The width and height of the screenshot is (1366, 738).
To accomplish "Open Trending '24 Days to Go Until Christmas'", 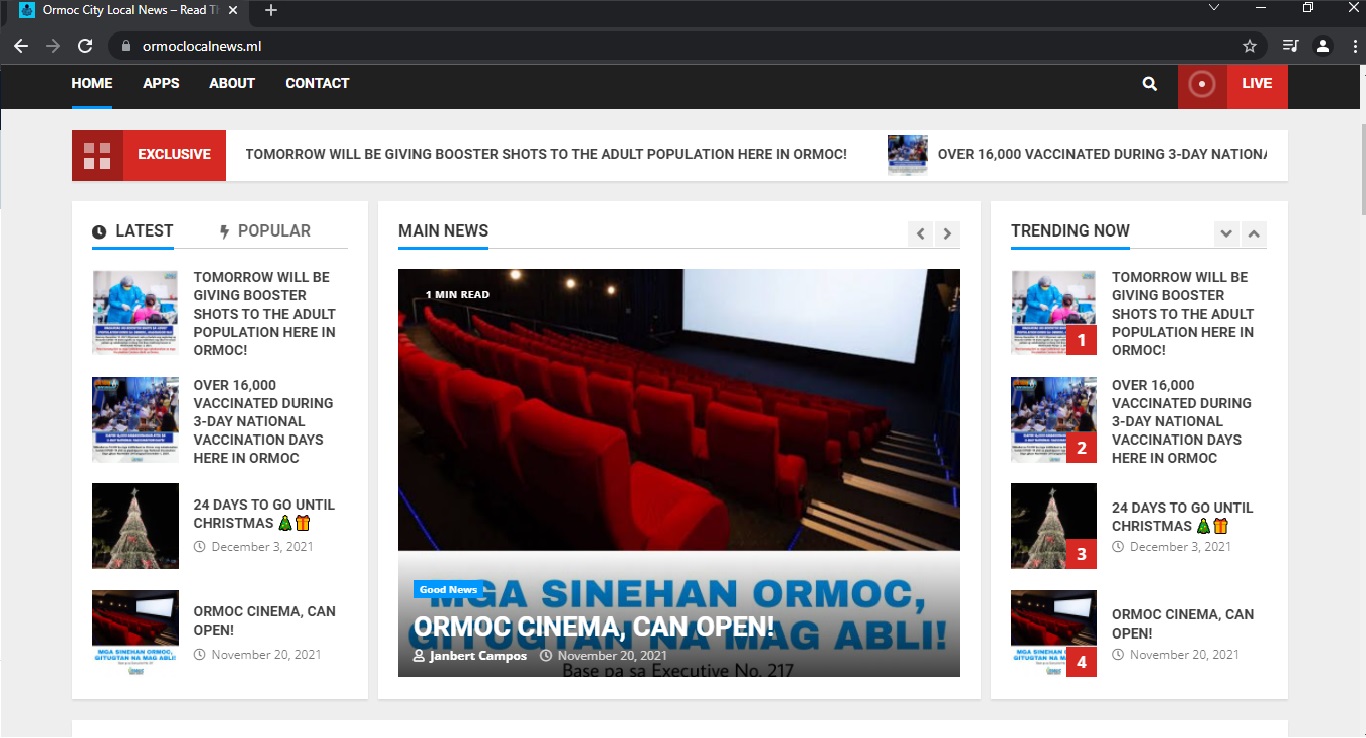I will tap(1182, 517).
